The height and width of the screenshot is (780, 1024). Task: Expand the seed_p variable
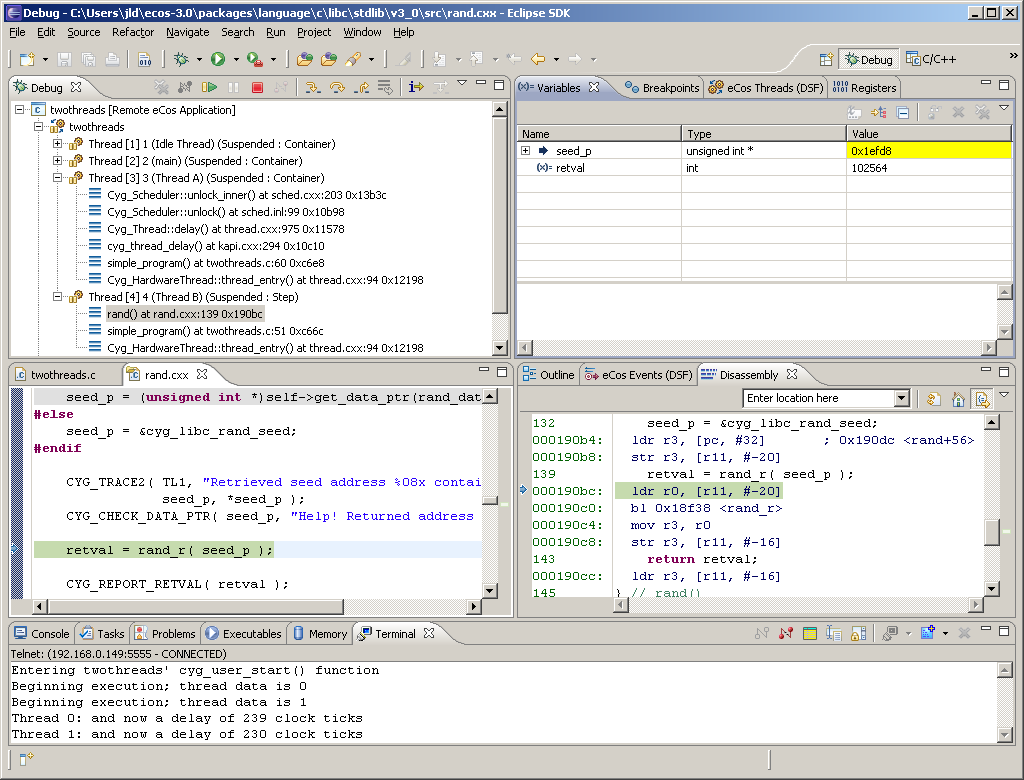[526, 151]
